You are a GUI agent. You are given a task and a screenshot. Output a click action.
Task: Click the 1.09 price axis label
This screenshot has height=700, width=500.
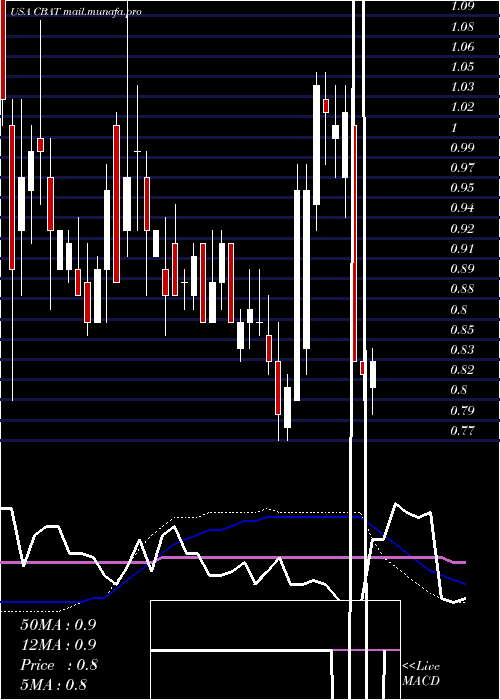[462, 7]
